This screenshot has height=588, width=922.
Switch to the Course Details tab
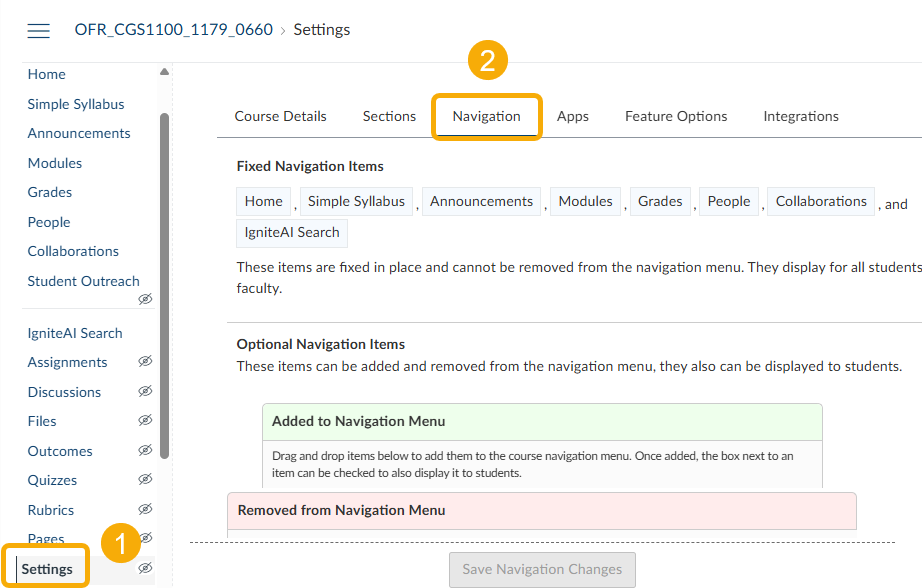[281, 115]
